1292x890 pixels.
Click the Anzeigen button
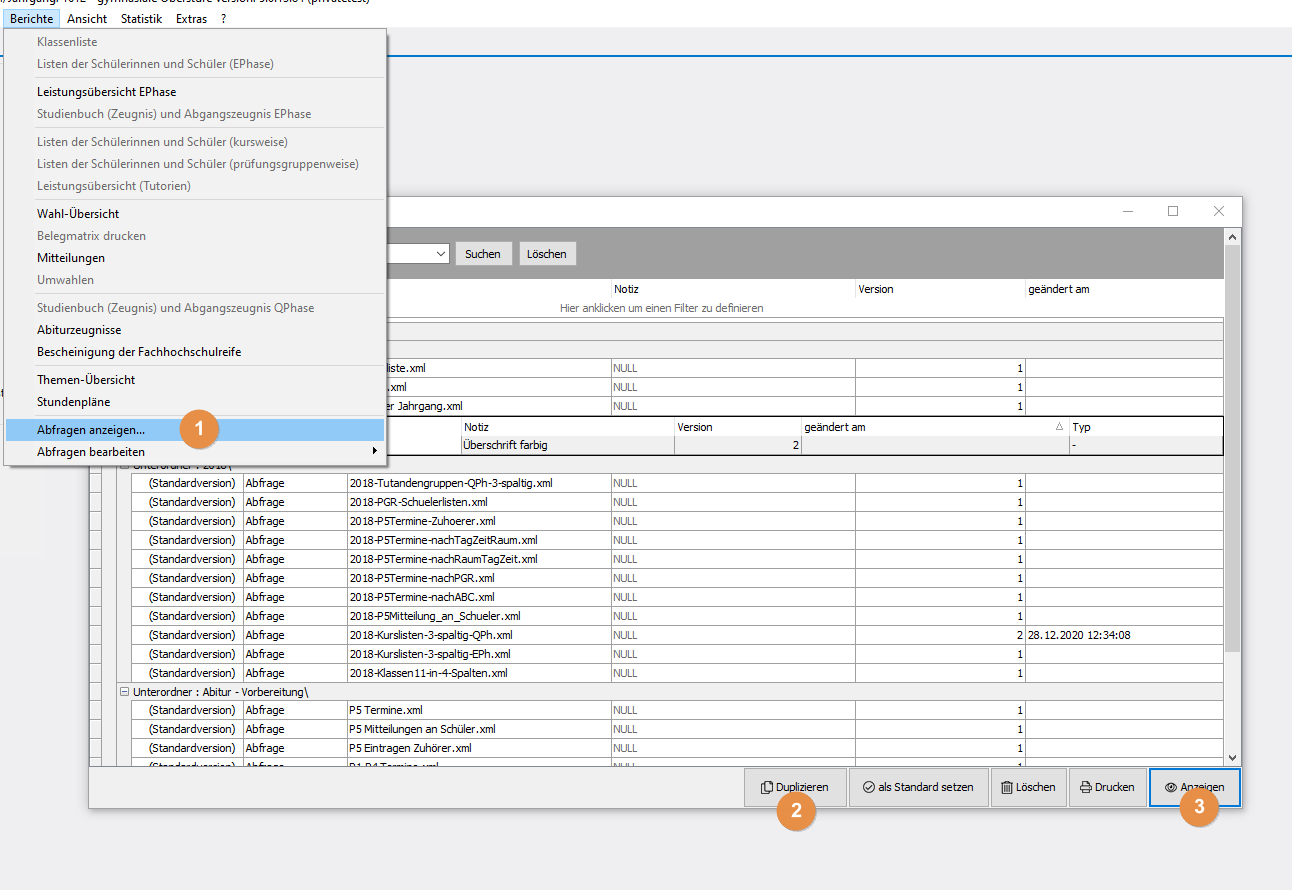(x=1195, y=787)
